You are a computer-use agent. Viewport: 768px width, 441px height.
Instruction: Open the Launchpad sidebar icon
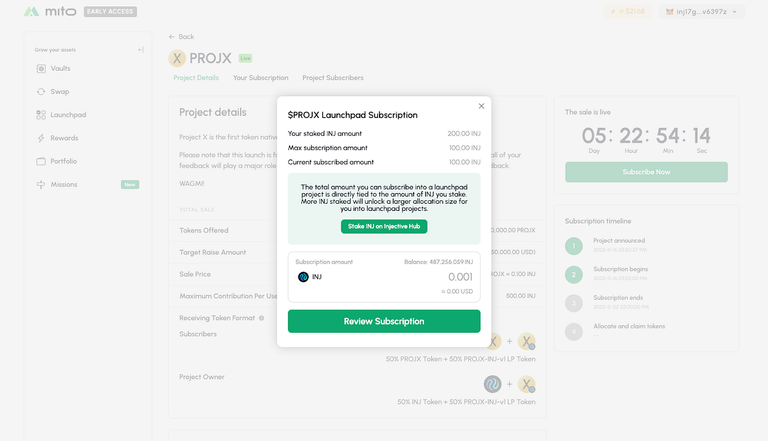pyautogui.click(x=41, y=115)
